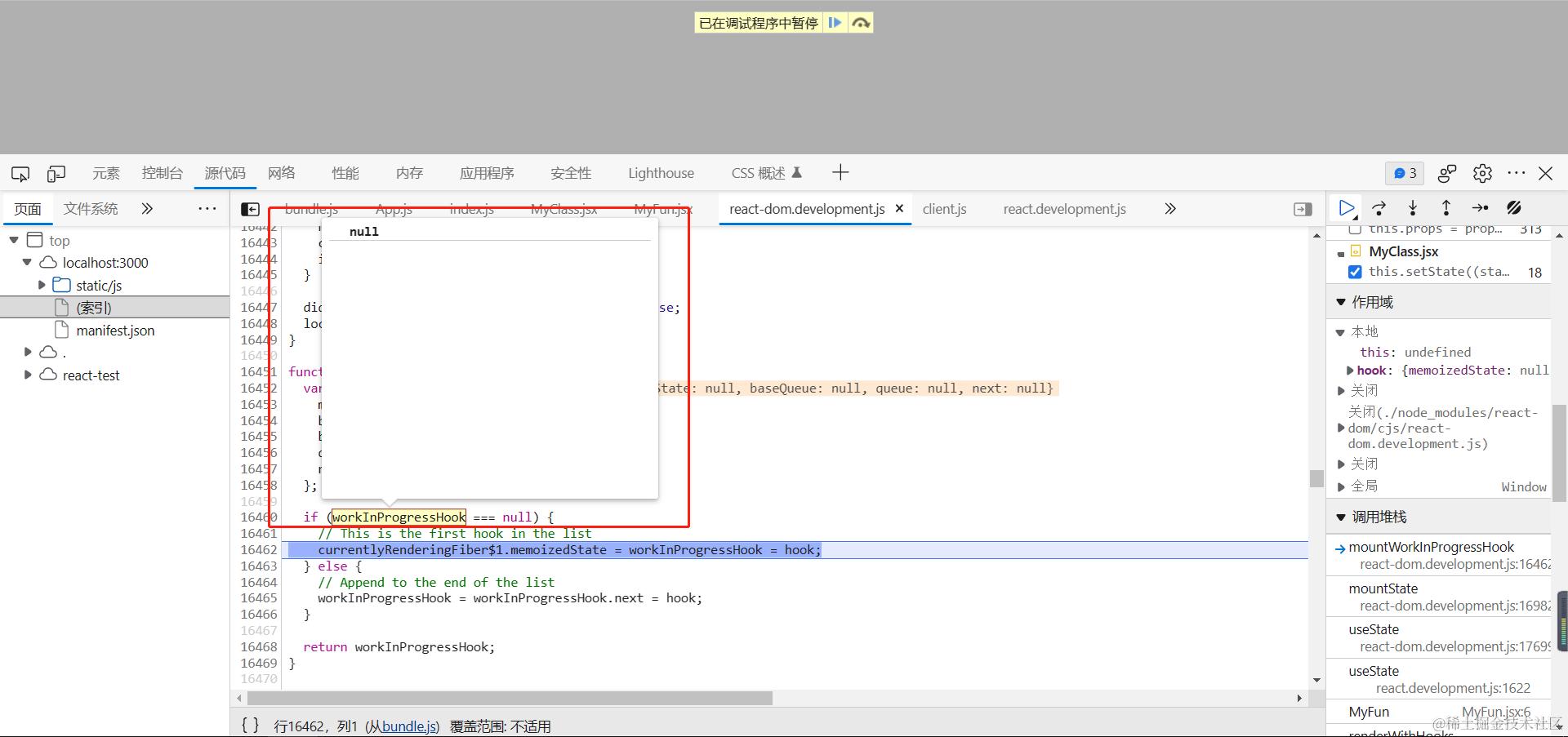
Task: Click the code editor horizontal scrollbar
Action: [510, 699]
